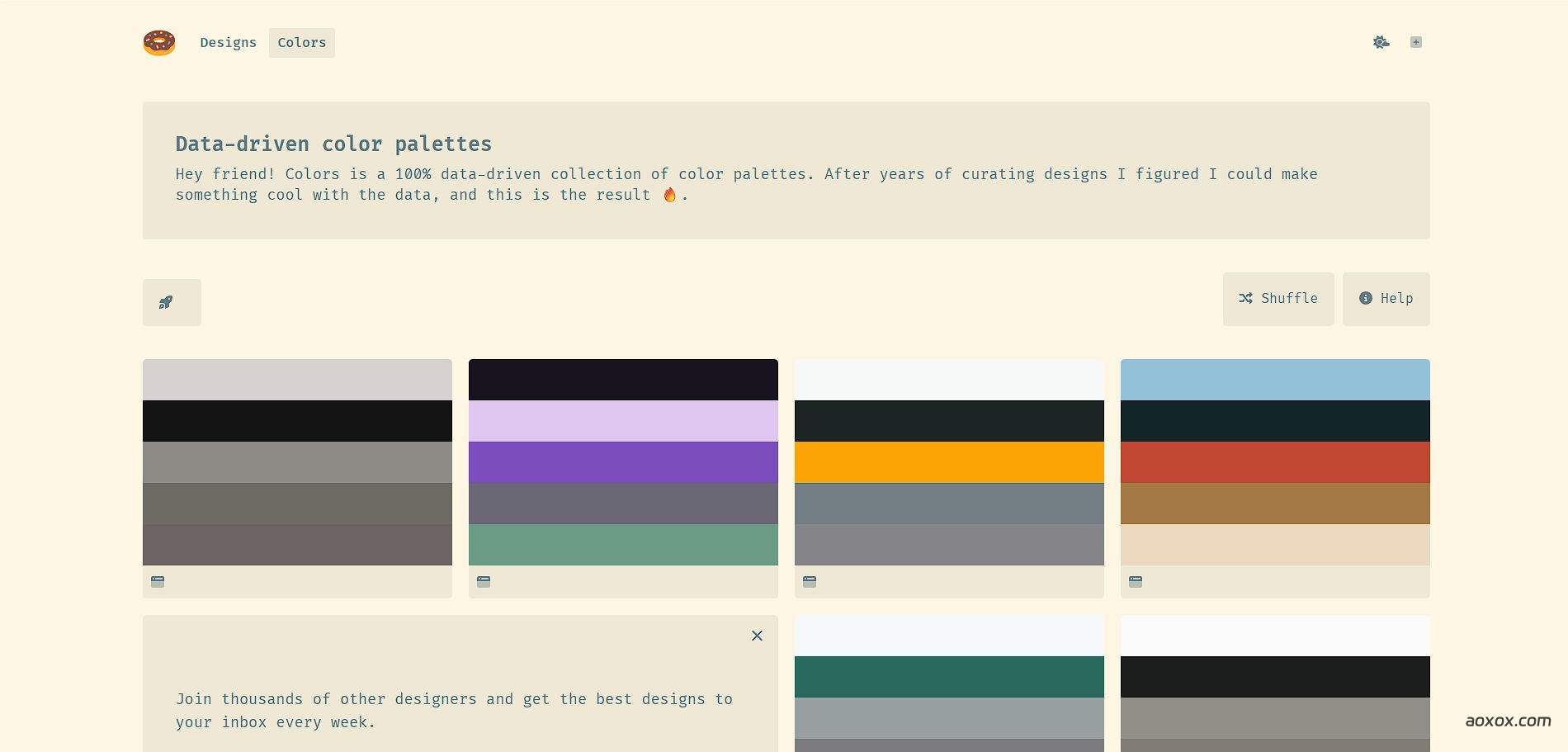Click the info circle icon on Help button
This screenshot has height=752, width=1568.
point(1366,298)
